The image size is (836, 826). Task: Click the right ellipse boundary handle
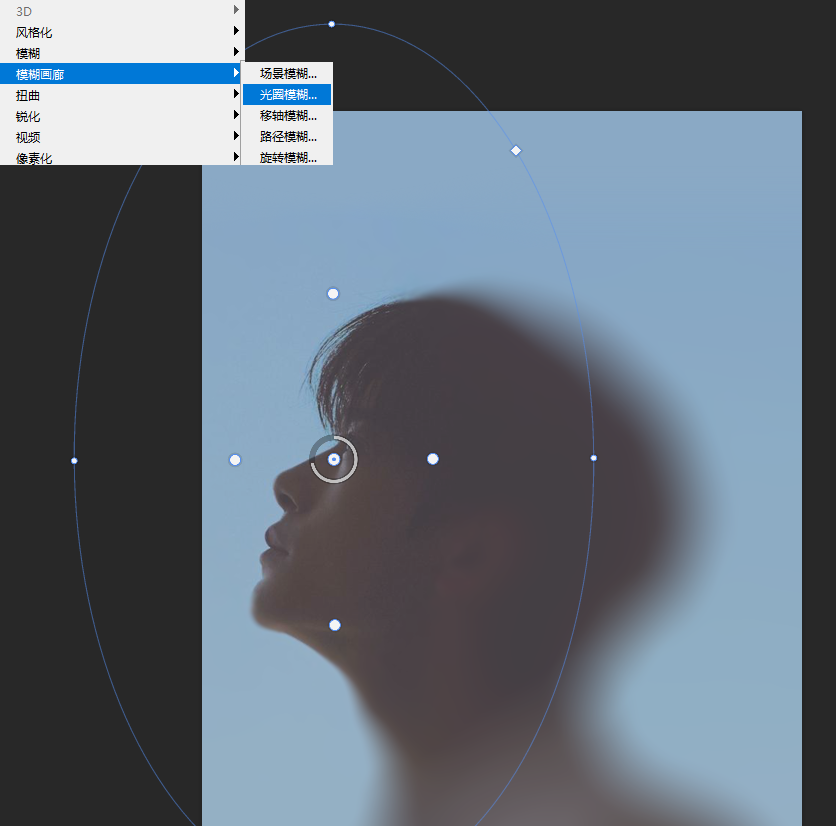[593, 458]
